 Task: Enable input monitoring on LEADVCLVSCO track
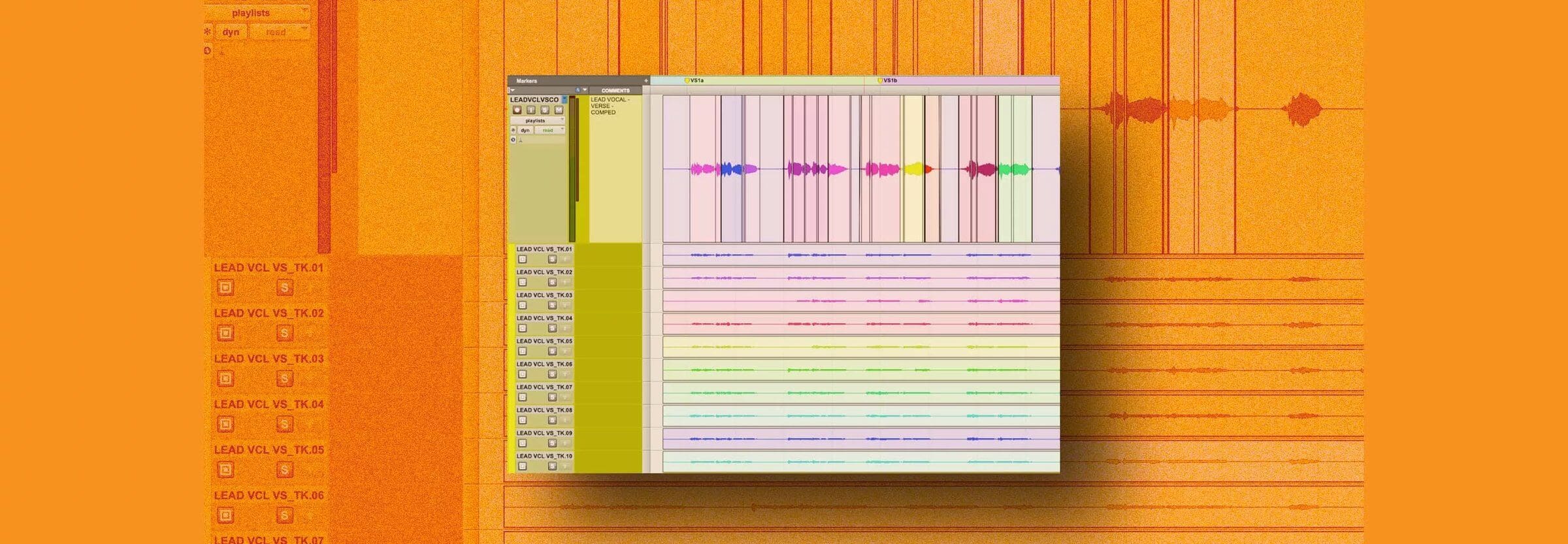pyautogui.click(x=531, y=110)
